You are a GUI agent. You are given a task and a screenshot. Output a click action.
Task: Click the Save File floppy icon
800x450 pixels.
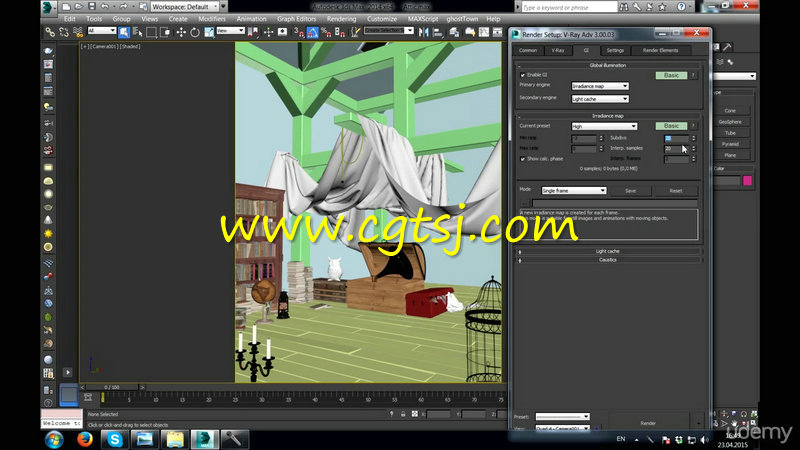click(x=92, y=7)
